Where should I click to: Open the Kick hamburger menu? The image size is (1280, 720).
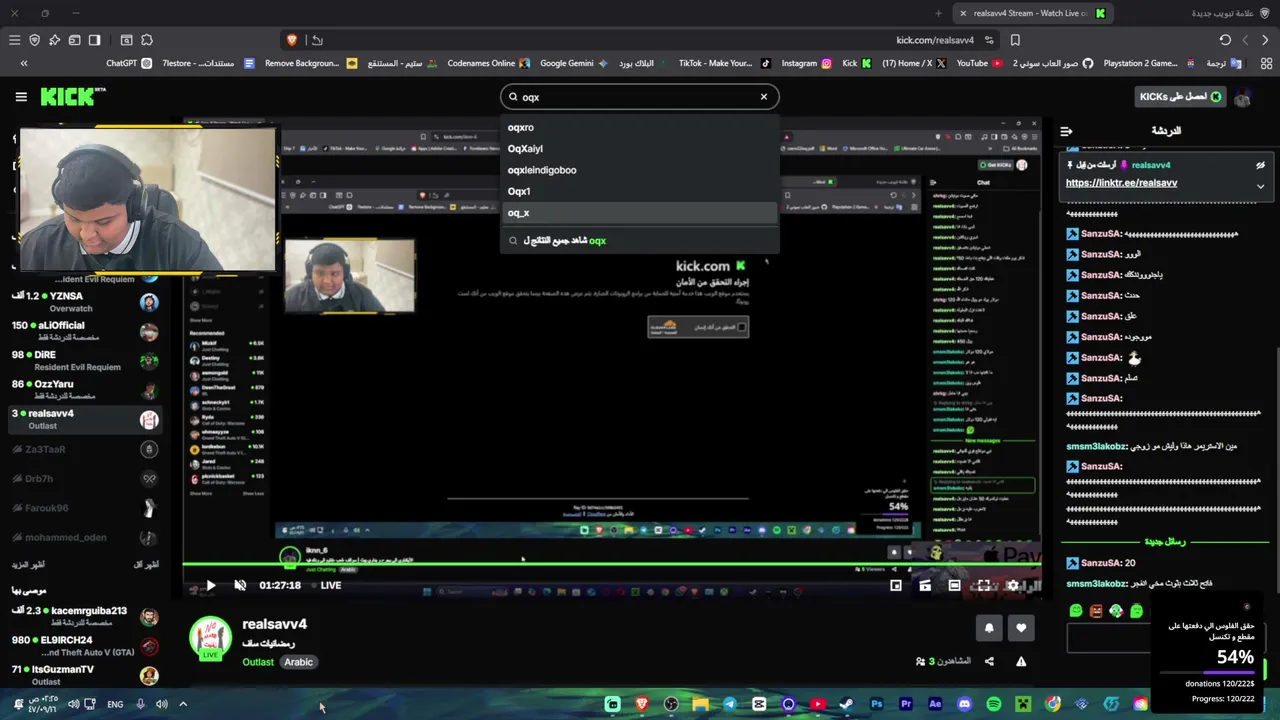coord(21,97)
